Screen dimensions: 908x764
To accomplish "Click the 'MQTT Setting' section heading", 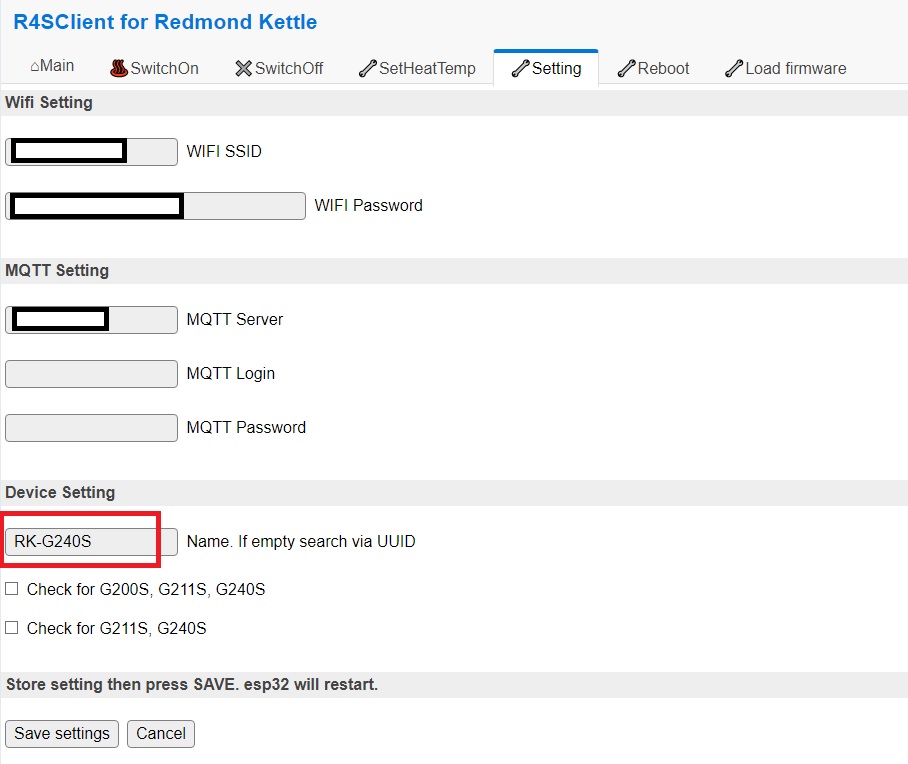I will (57, 270).
